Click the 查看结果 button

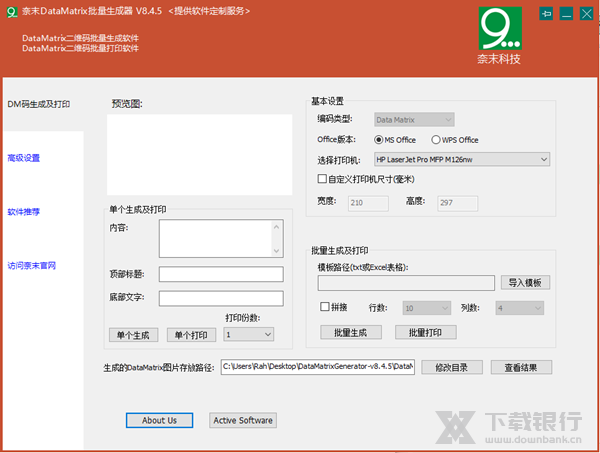pos(521,368)
